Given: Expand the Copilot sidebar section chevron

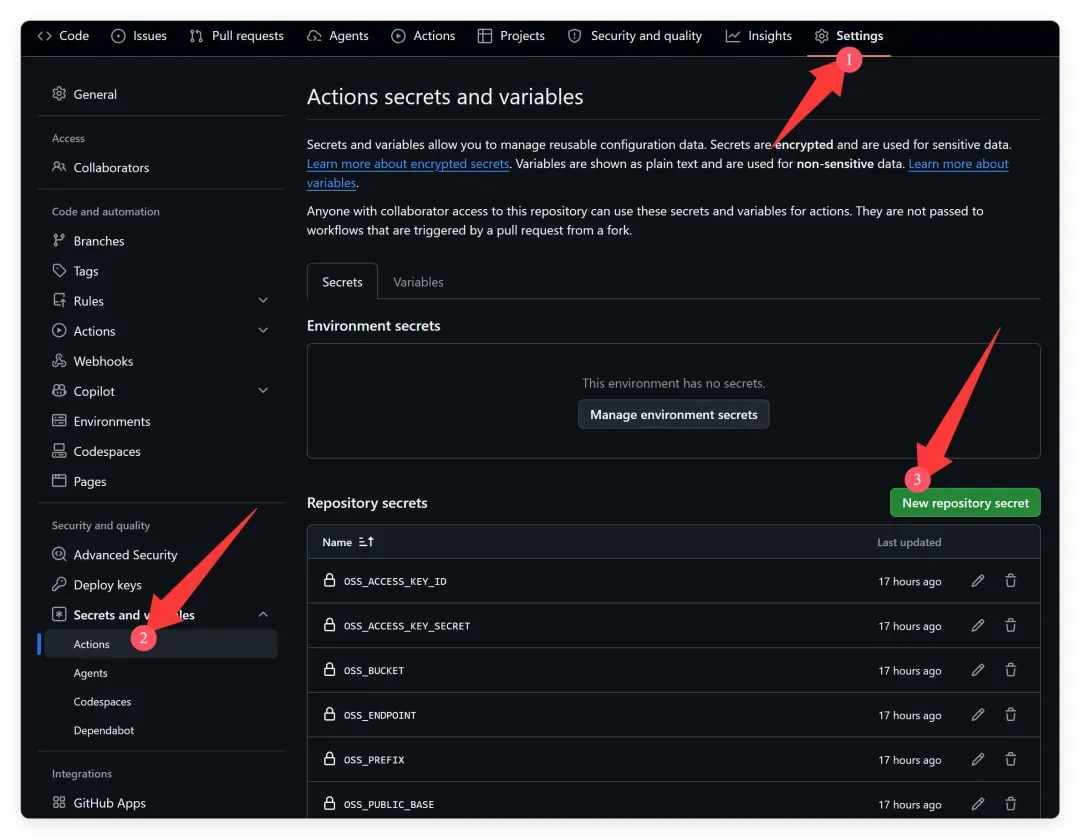Looking at the screenshot, I should coord(263,391).
